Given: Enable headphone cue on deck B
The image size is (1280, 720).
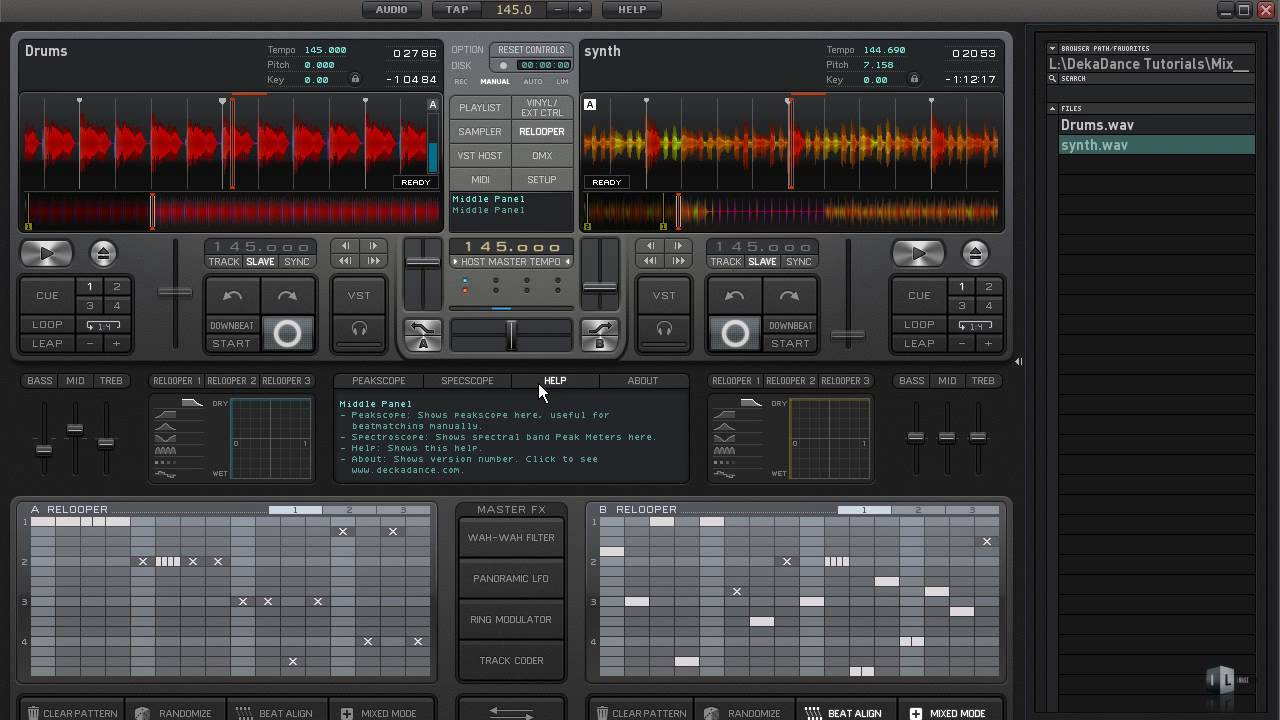Looking at the screenshot, I should click(664, 329).
